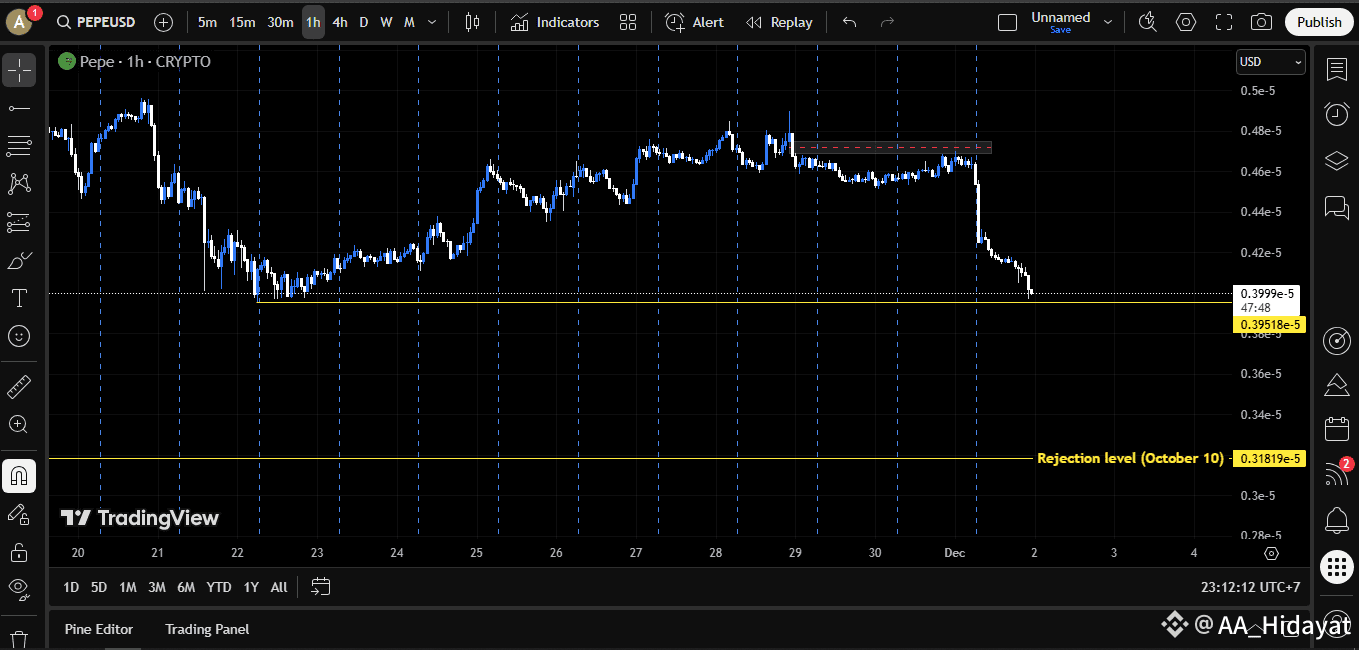Start bar Replay mode

pos(780,22)
